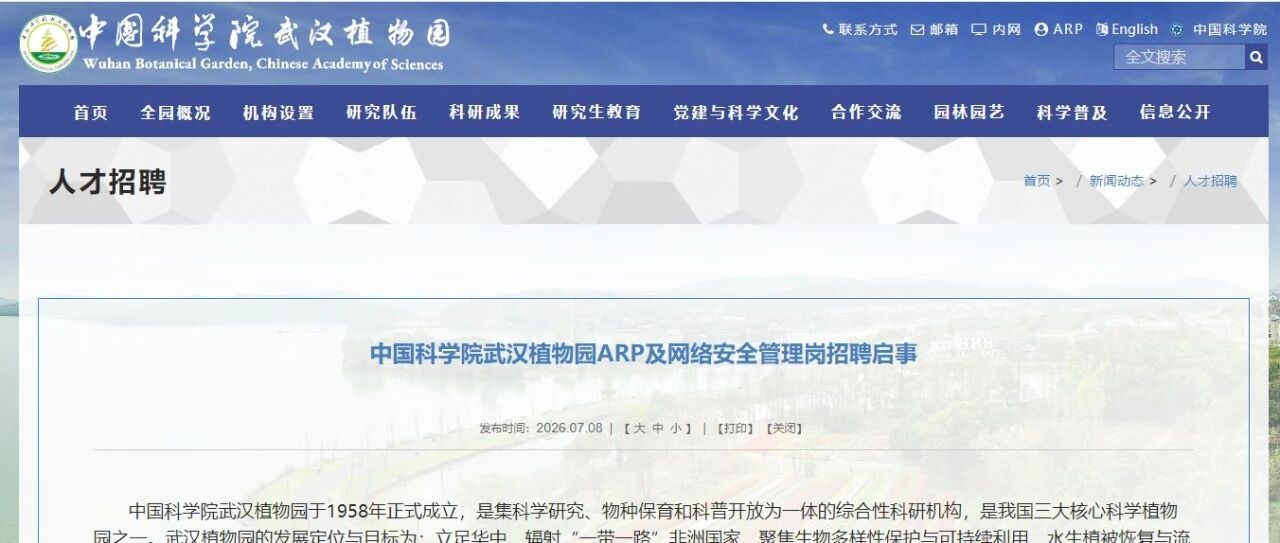Open the 合作交流 menu
The image size is (1280, 543).
[x=866, y=112]
